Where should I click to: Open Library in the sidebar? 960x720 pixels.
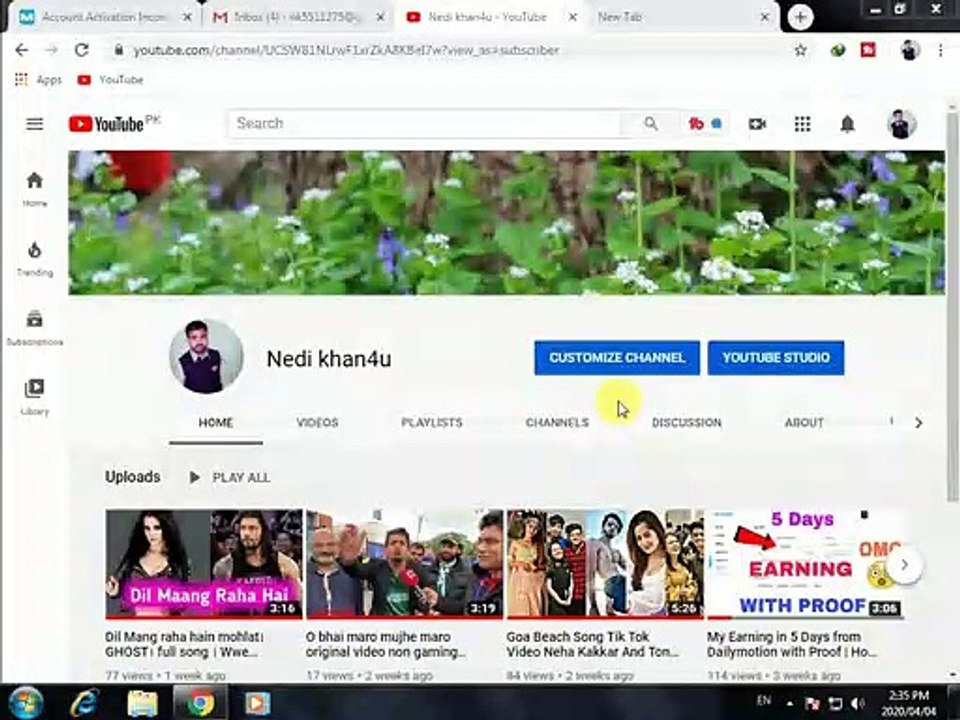click(34, 397)
